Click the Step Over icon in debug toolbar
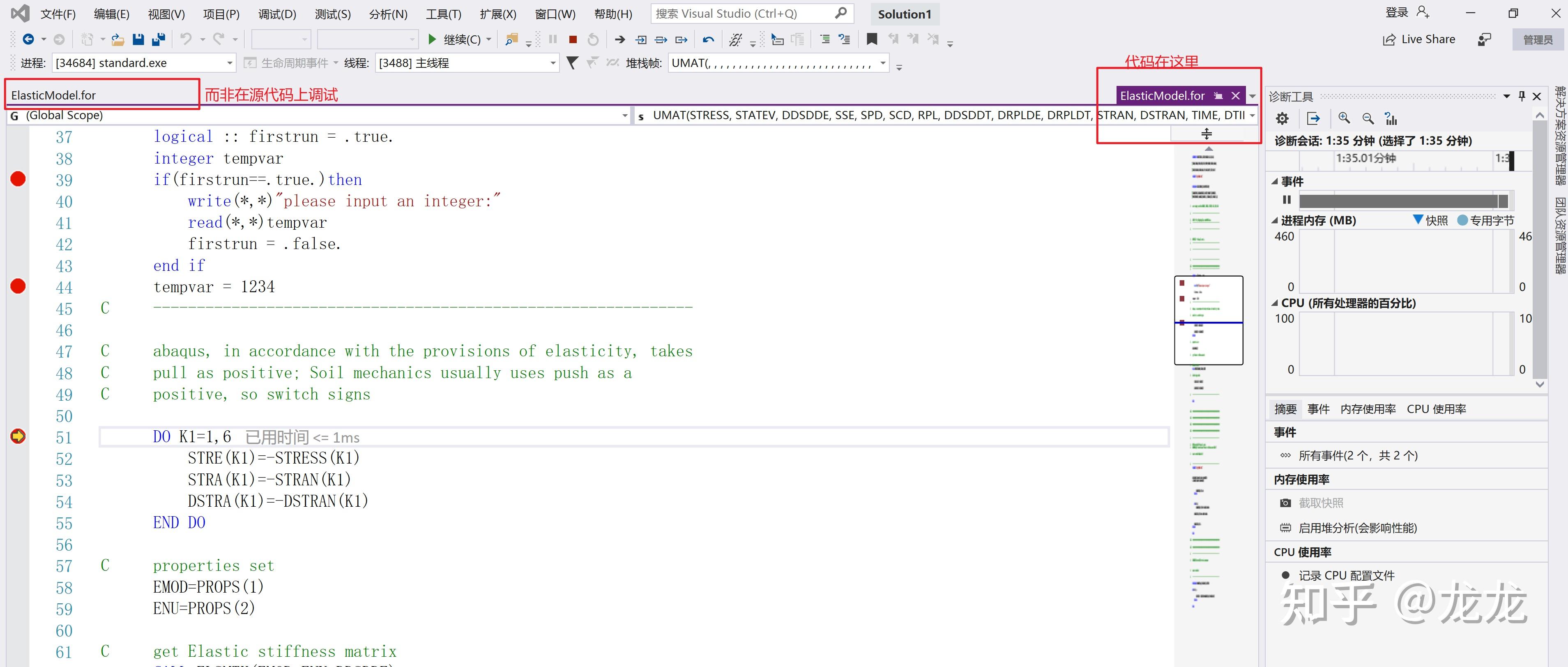 tap(661, 39)
